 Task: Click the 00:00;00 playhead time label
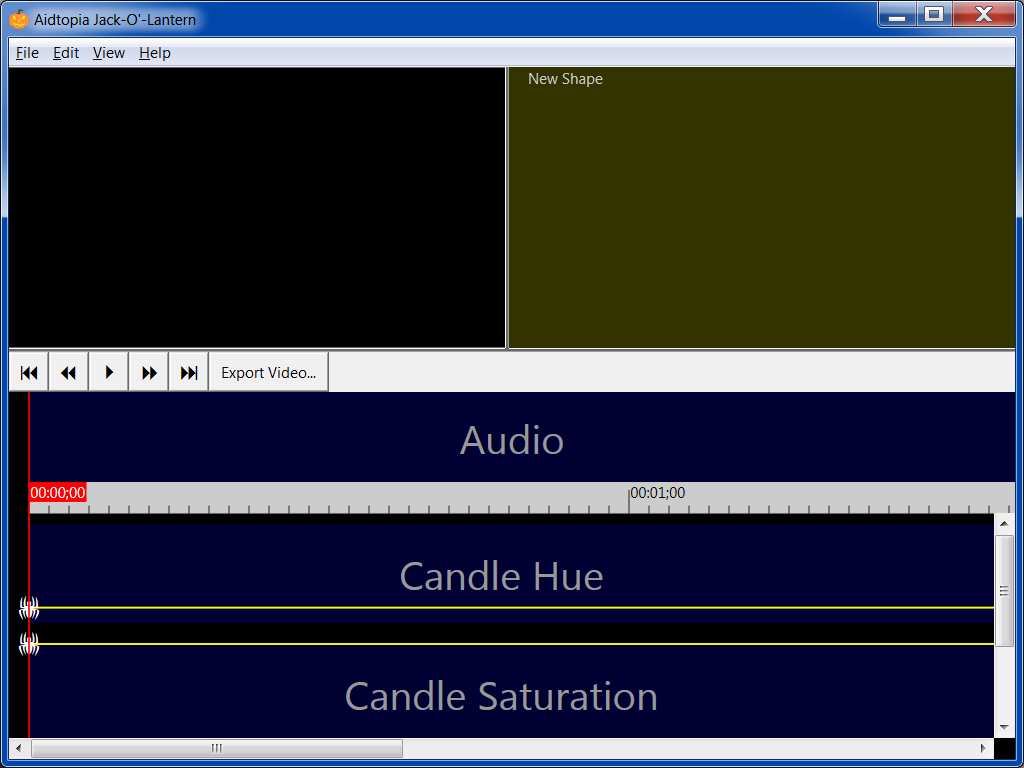point(57,492)
